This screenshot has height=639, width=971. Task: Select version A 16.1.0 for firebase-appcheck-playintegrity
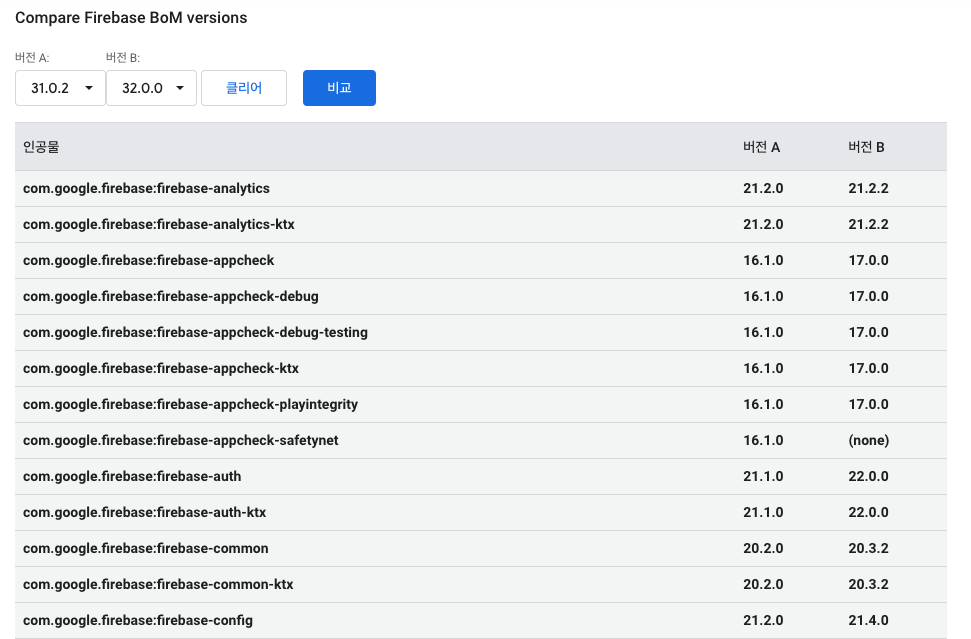[763, 404]
